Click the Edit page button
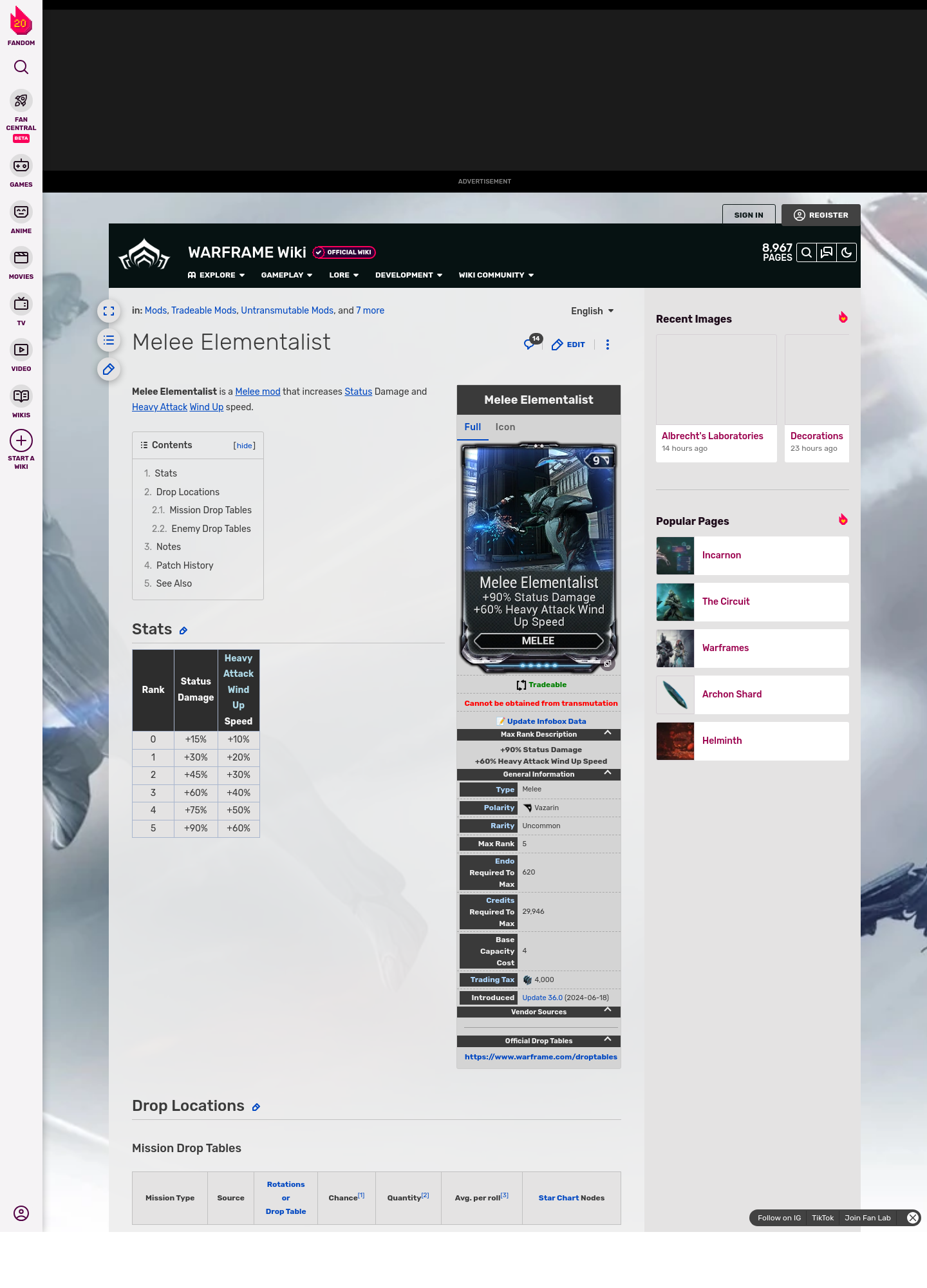 (568, 345)
